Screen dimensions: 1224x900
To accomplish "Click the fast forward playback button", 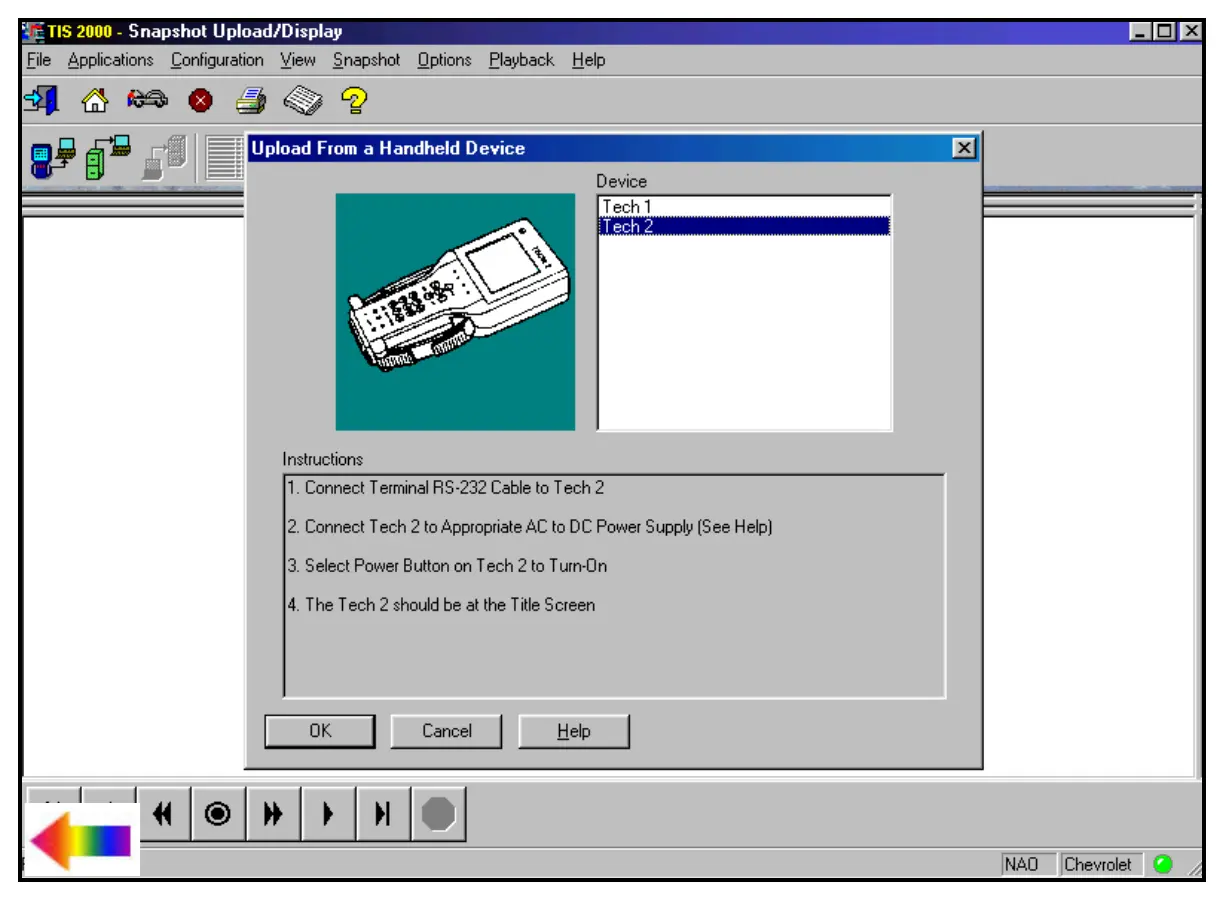I will click(272, 815).
